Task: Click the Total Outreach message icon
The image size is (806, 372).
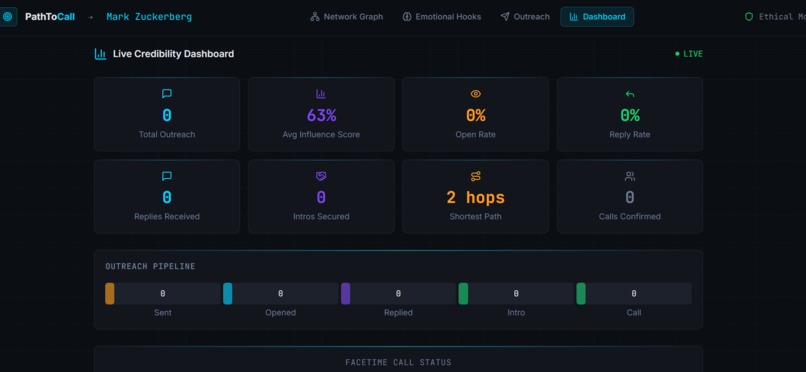Action: (167, 94)
